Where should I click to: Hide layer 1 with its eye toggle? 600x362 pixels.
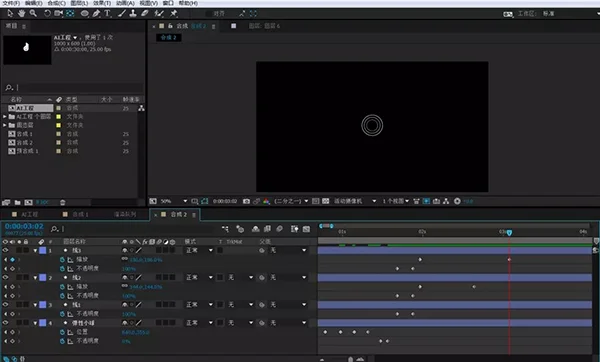(x=5, y=250)
